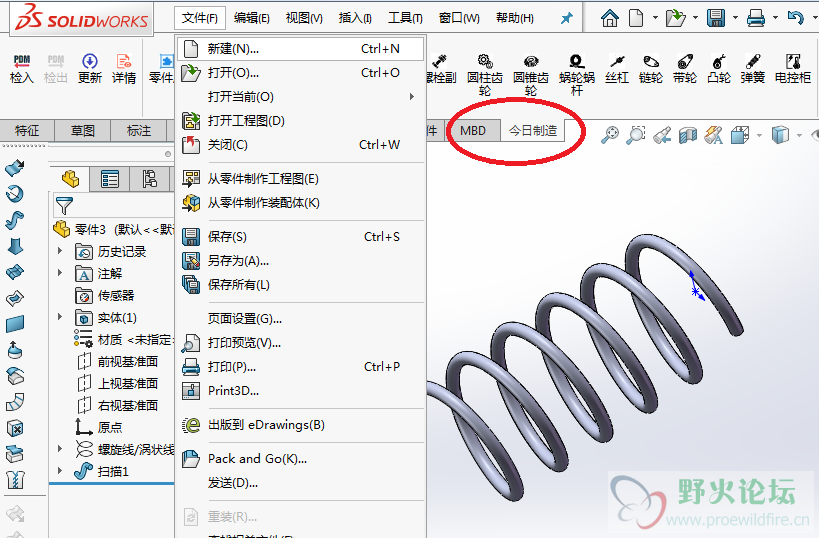819x538 pixels.
Task: Pin the menu bar with pushpin icon
Action: [566, 19]
